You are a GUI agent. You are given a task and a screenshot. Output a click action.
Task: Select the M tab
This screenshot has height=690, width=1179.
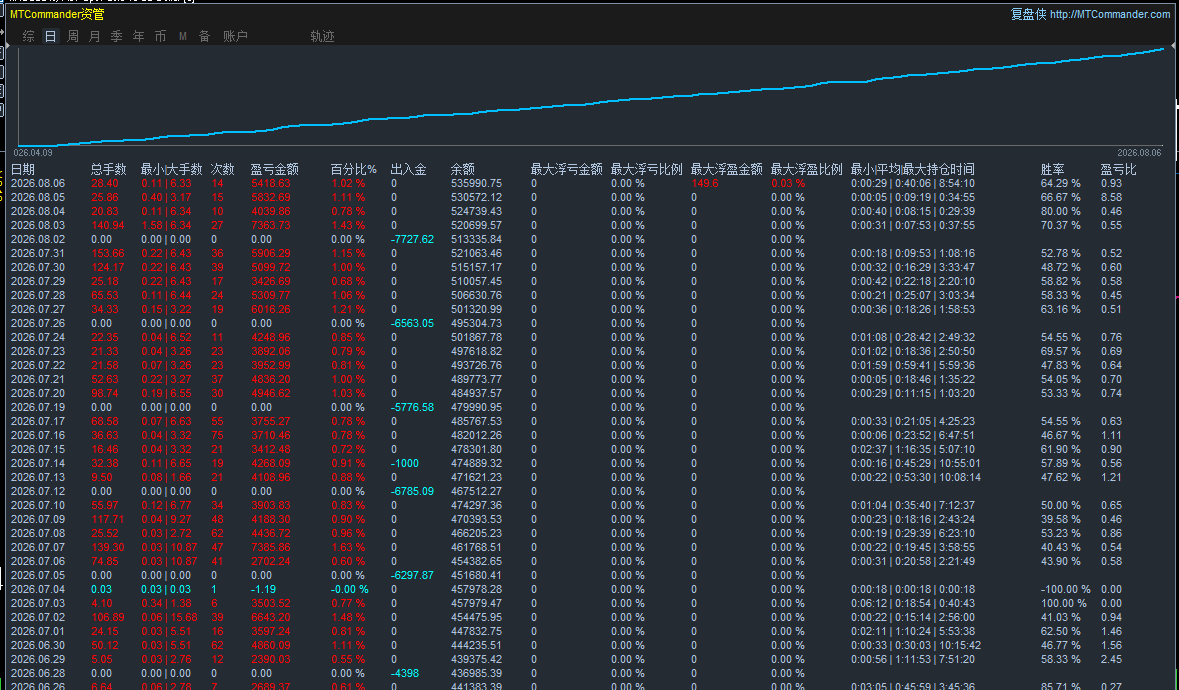coord(183,36)
